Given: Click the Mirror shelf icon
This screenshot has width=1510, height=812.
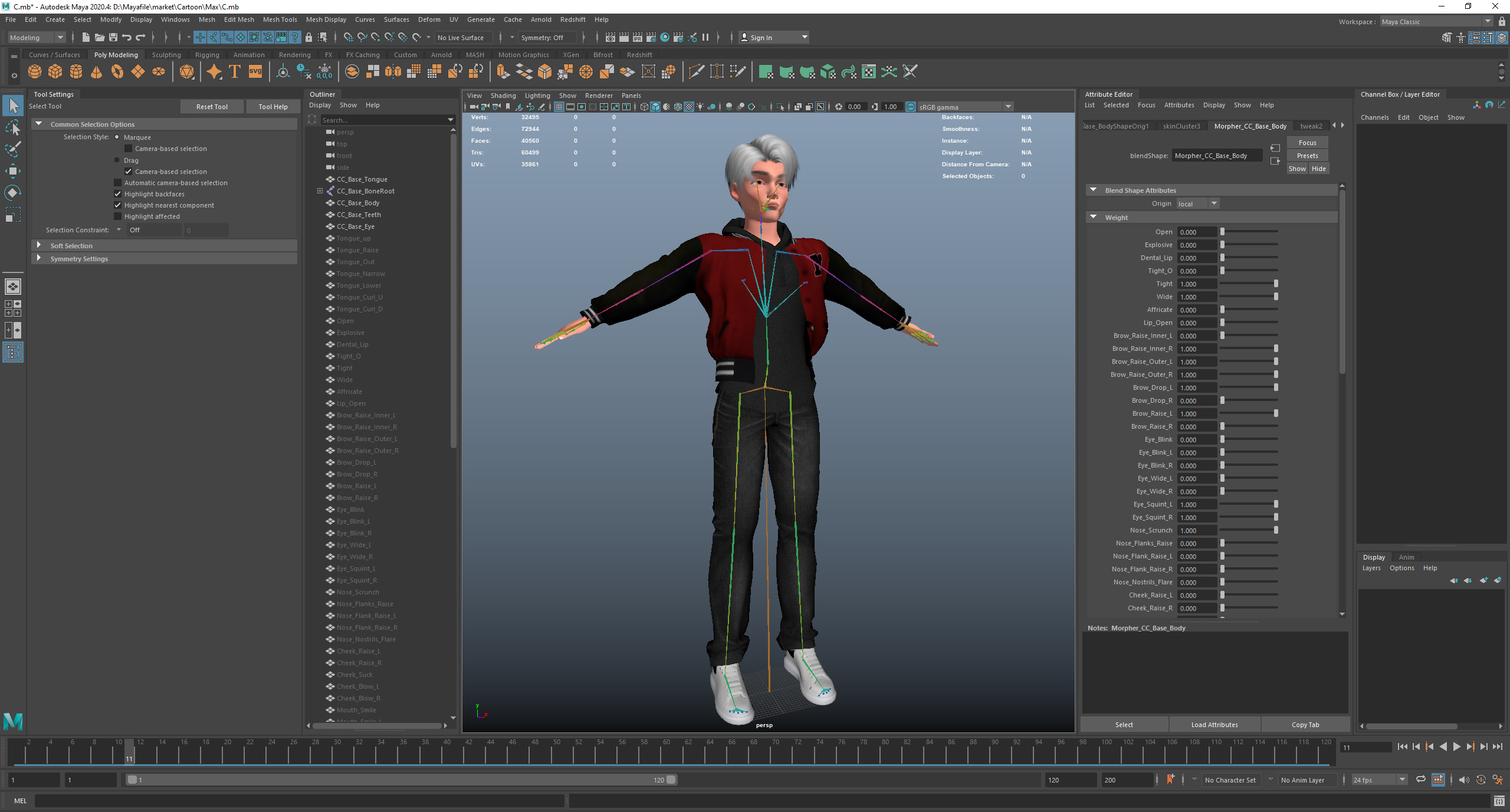Looking at the screenshot, I should point(393,72).
